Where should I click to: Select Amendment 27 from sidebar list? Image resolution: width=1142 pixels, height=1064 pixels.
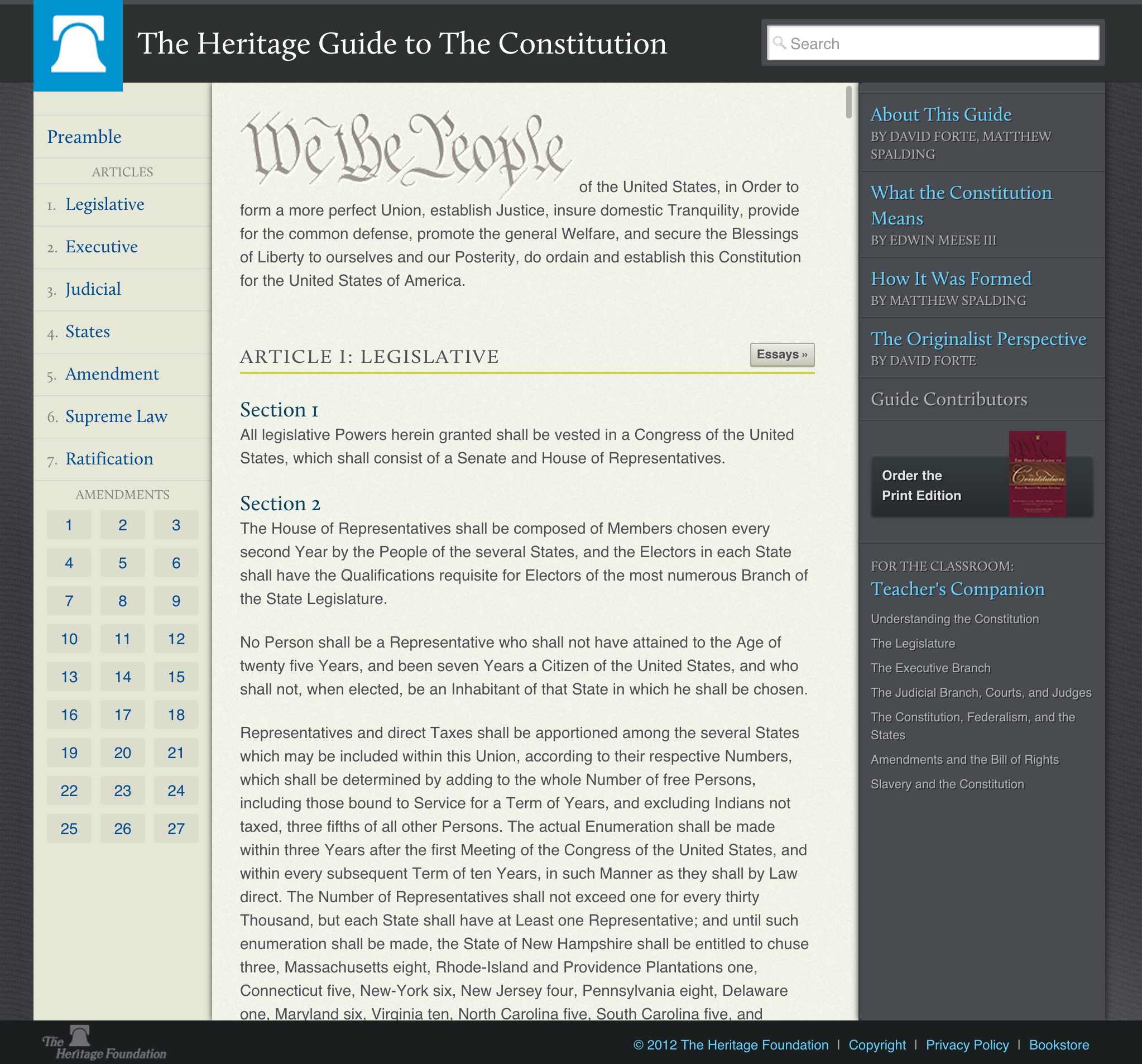177,828
